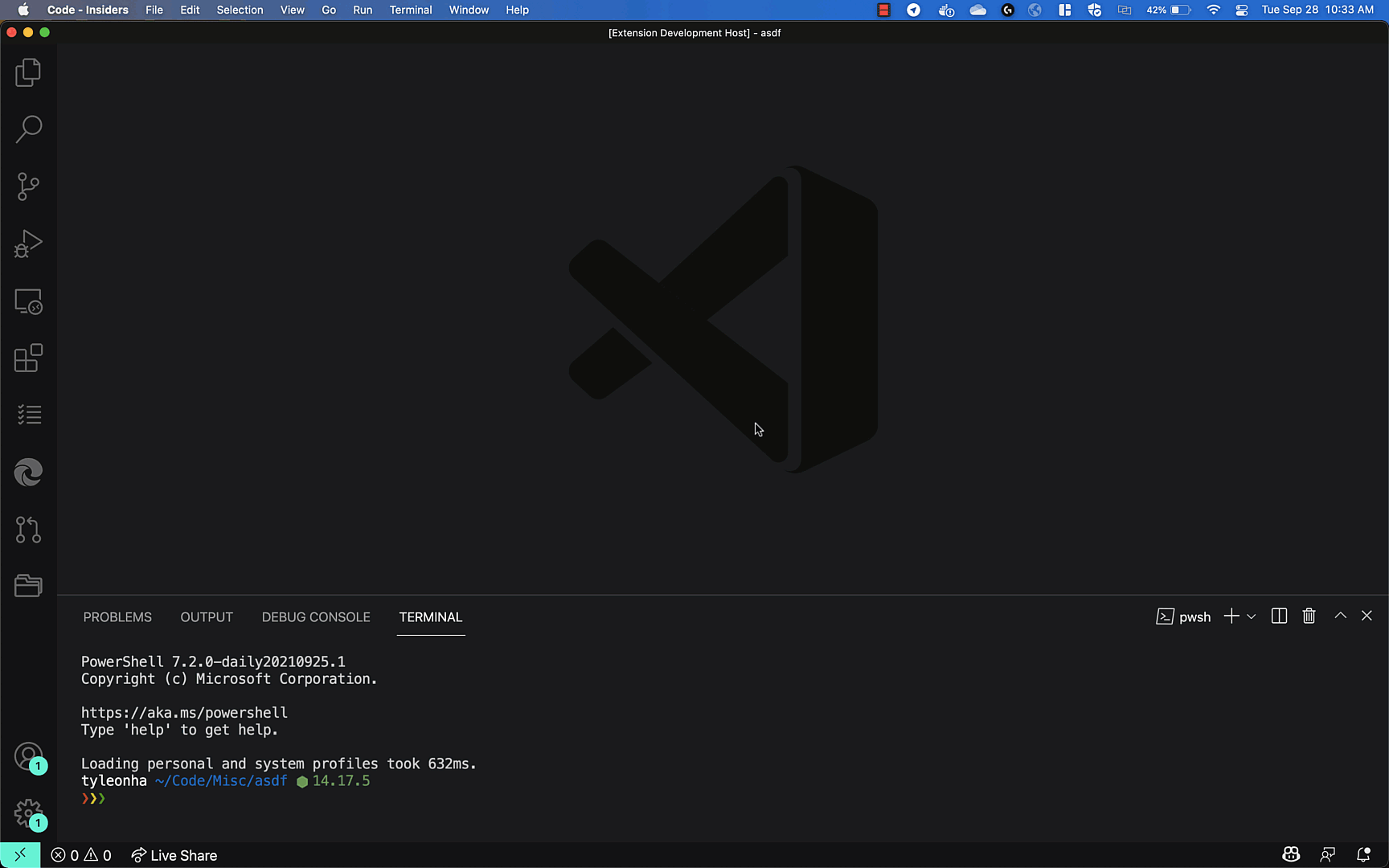The image size is (1389, 868).
Task: Open the terminal profile dropdown
Action: (1251, 616)
